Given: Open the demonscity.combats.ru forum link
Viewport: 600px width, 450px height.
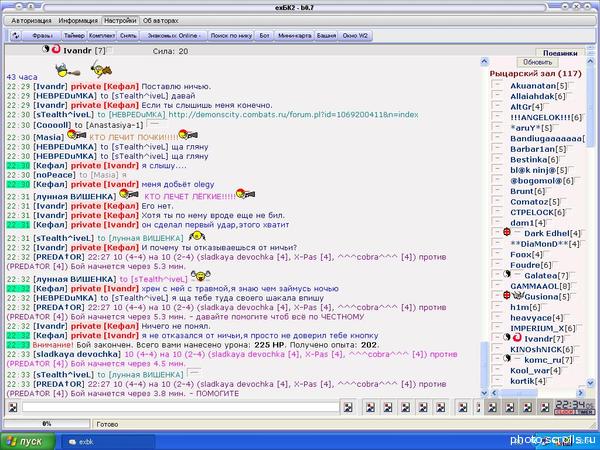Looking at the screenshot, I should coord(293,114).
